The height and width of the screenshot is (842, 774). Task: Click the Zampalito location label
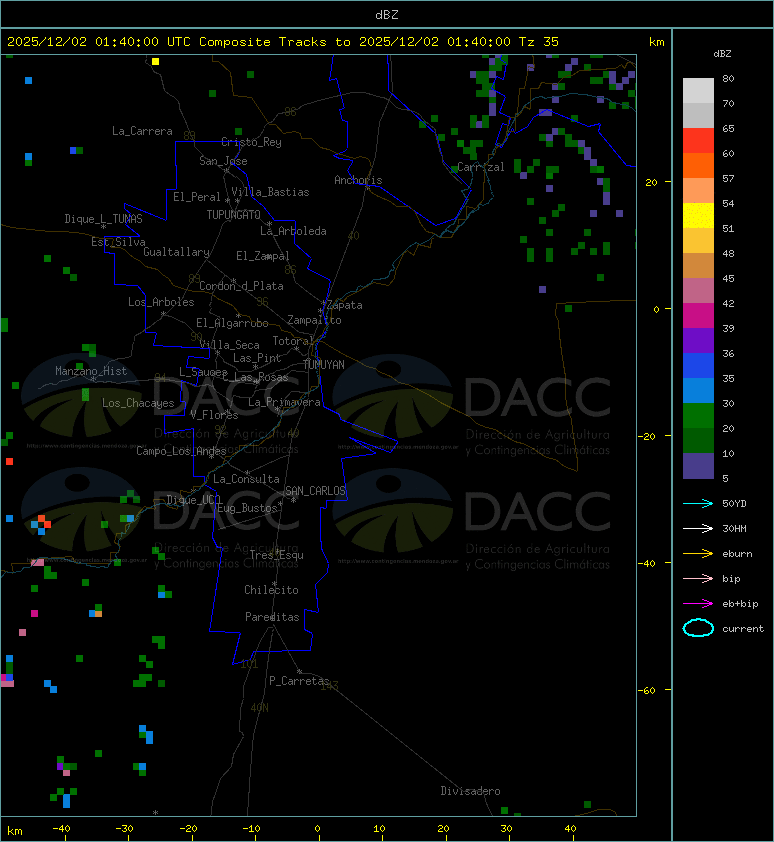pos(314,321)
